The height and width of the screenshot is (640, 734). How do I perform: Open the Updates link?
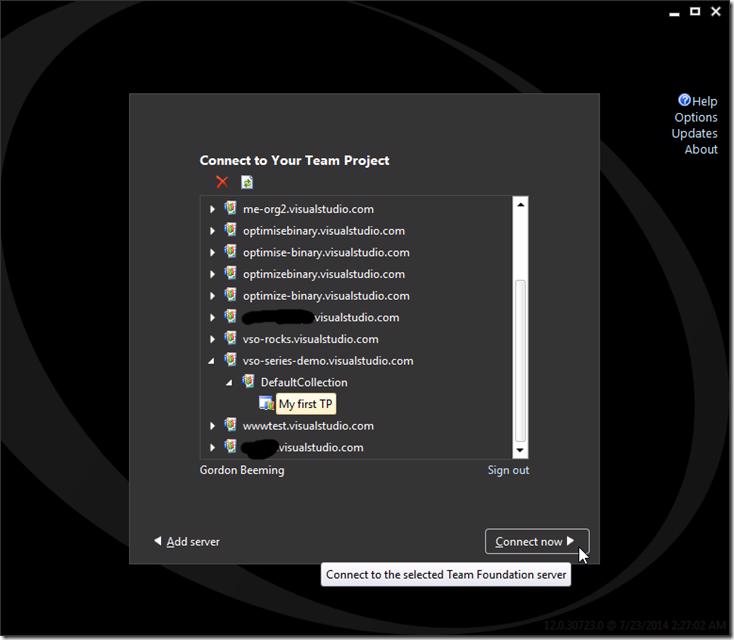(694, 133)
